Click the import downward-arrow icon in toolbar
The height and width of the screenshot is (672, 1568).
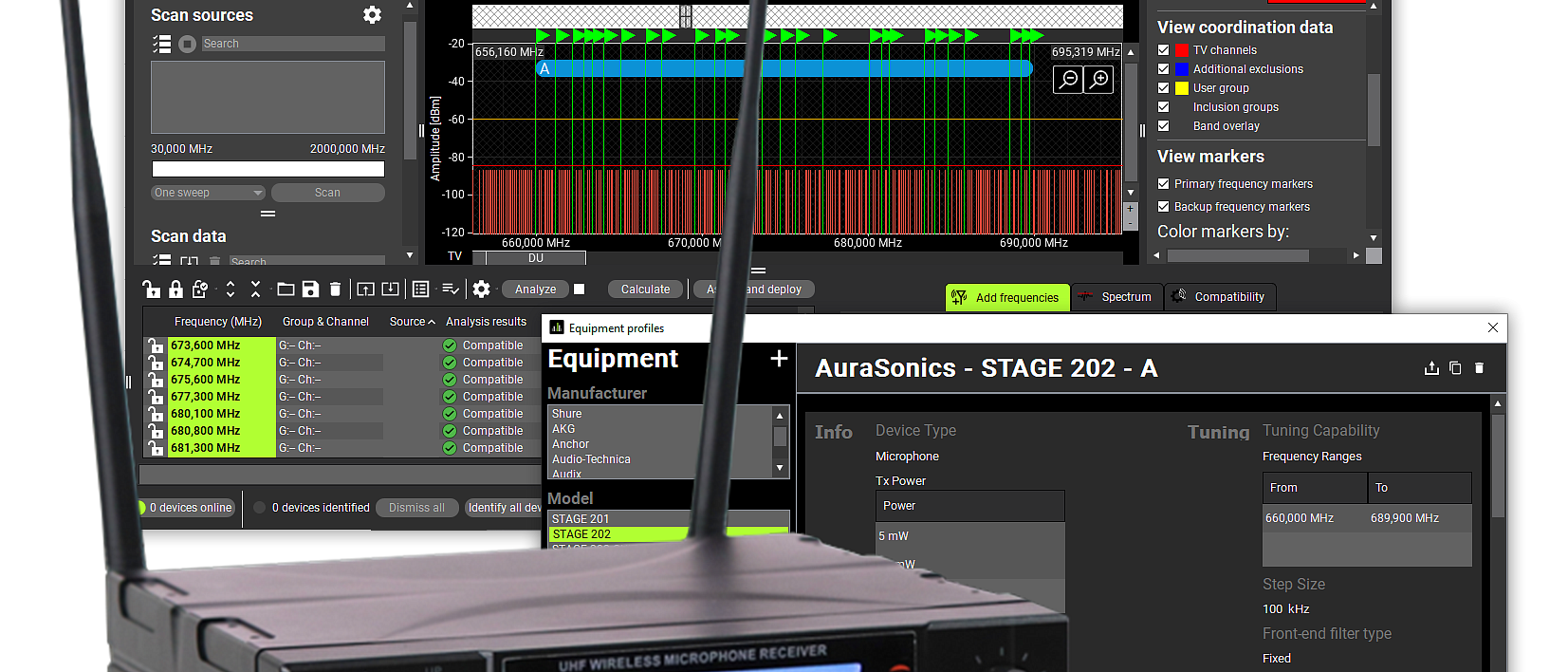(390, 289)
